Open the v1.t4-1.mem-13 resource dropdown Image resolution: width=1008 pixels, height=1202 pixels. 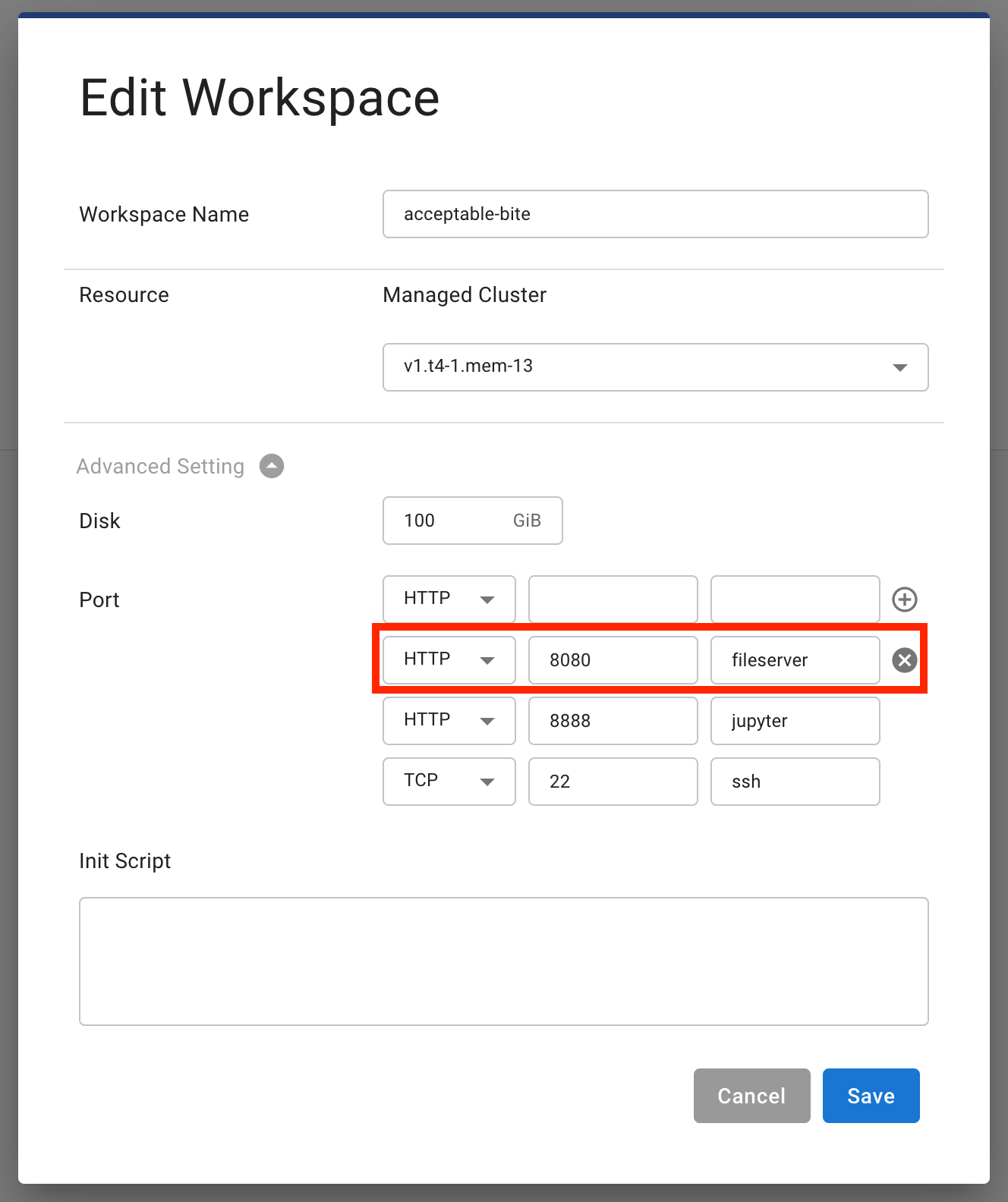pyautogui.click(x=655, y=367)
